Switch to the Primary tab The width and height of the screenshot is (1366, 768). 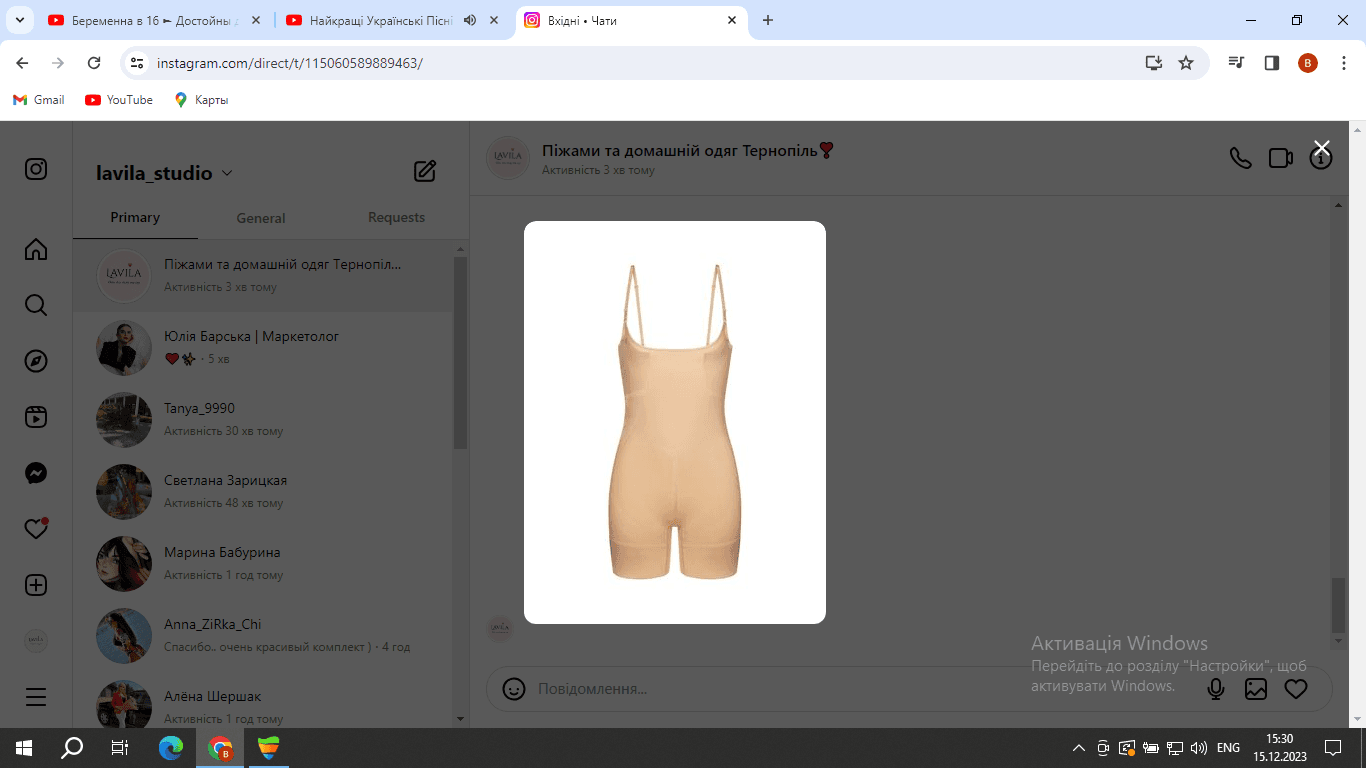(135, 217)
